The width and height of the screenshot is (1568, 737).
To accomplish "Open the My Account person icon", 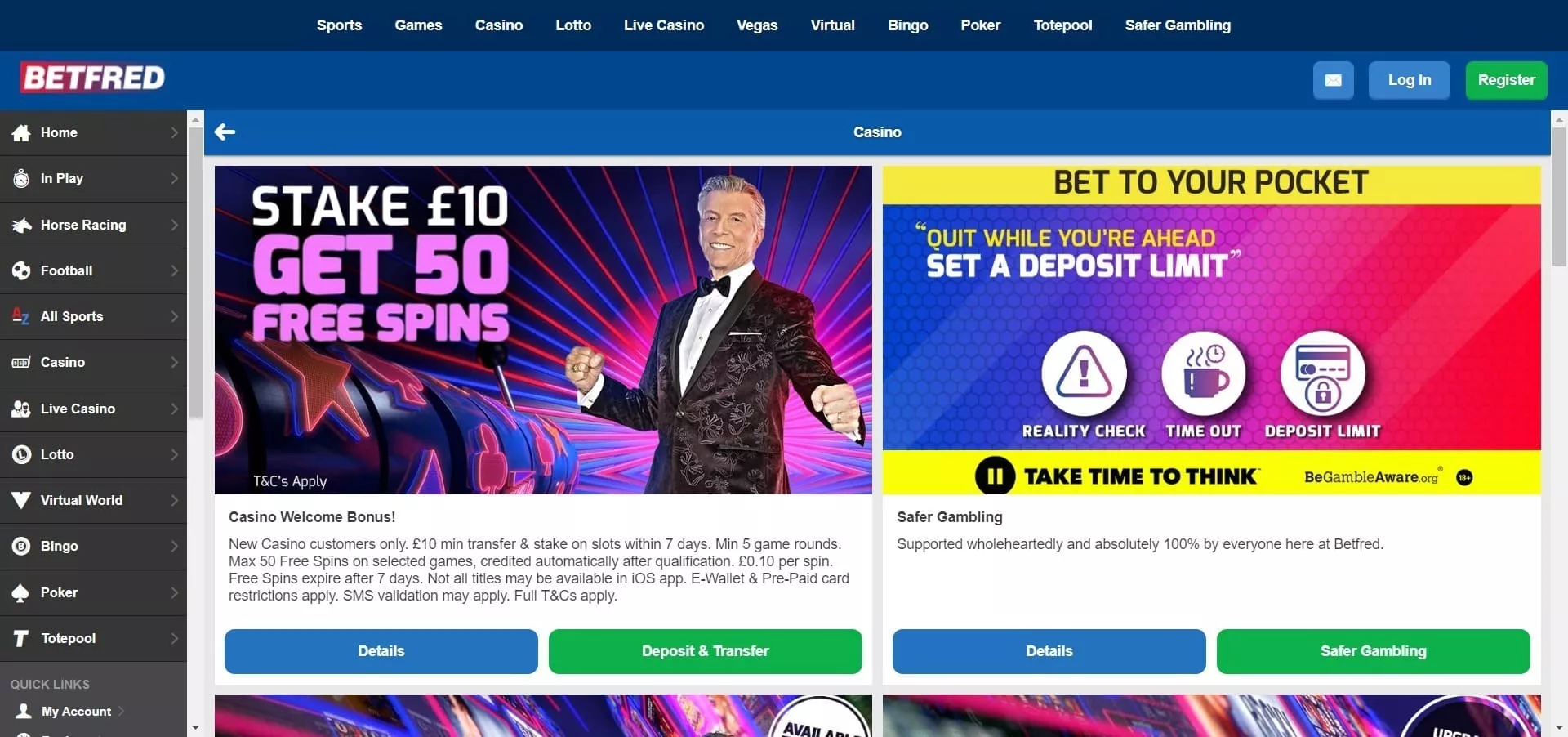I will [24, 711].
